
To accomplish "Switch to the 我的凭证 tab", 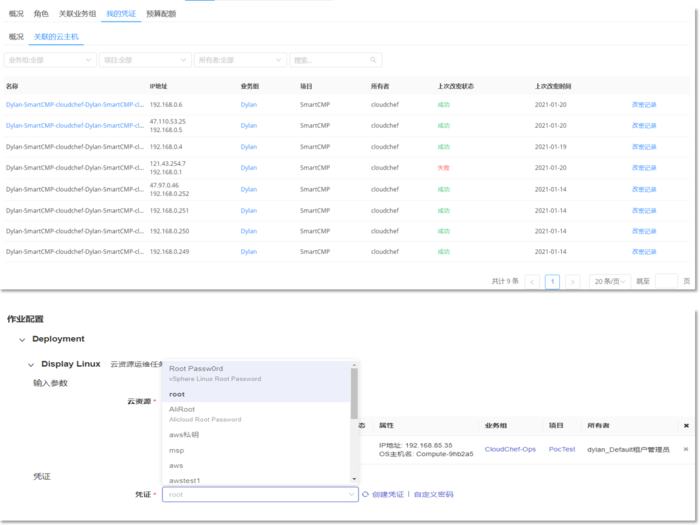I will click(x=121, y=14).
